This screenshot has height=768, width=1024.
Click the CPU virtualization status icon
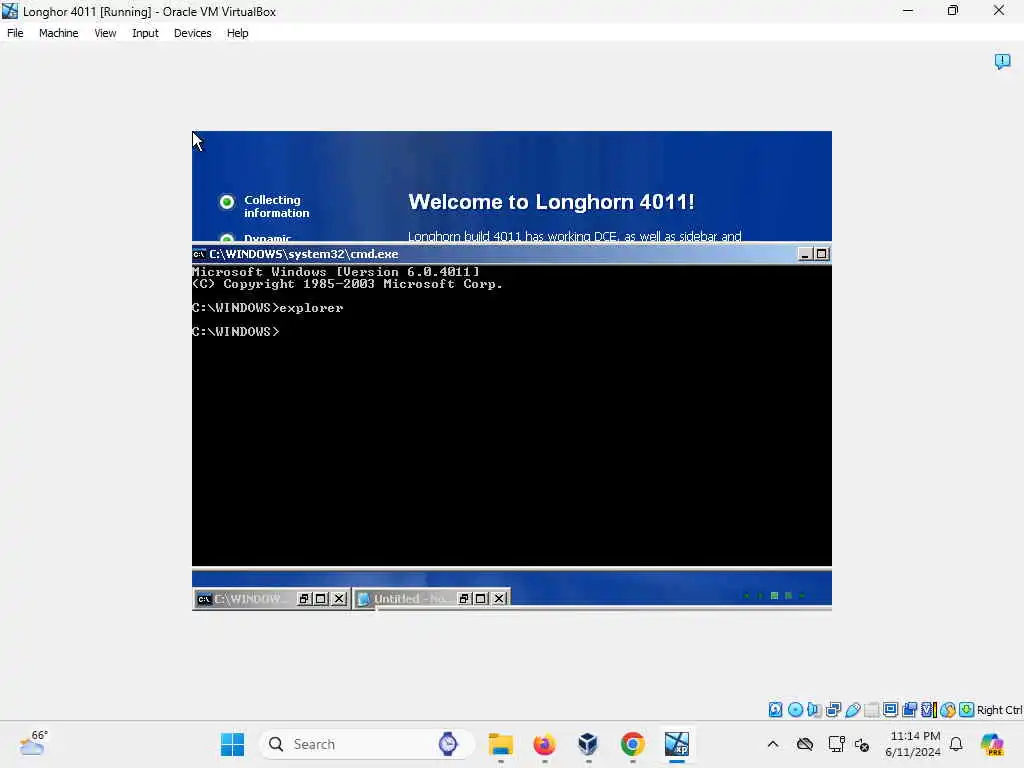click(929, 710)
